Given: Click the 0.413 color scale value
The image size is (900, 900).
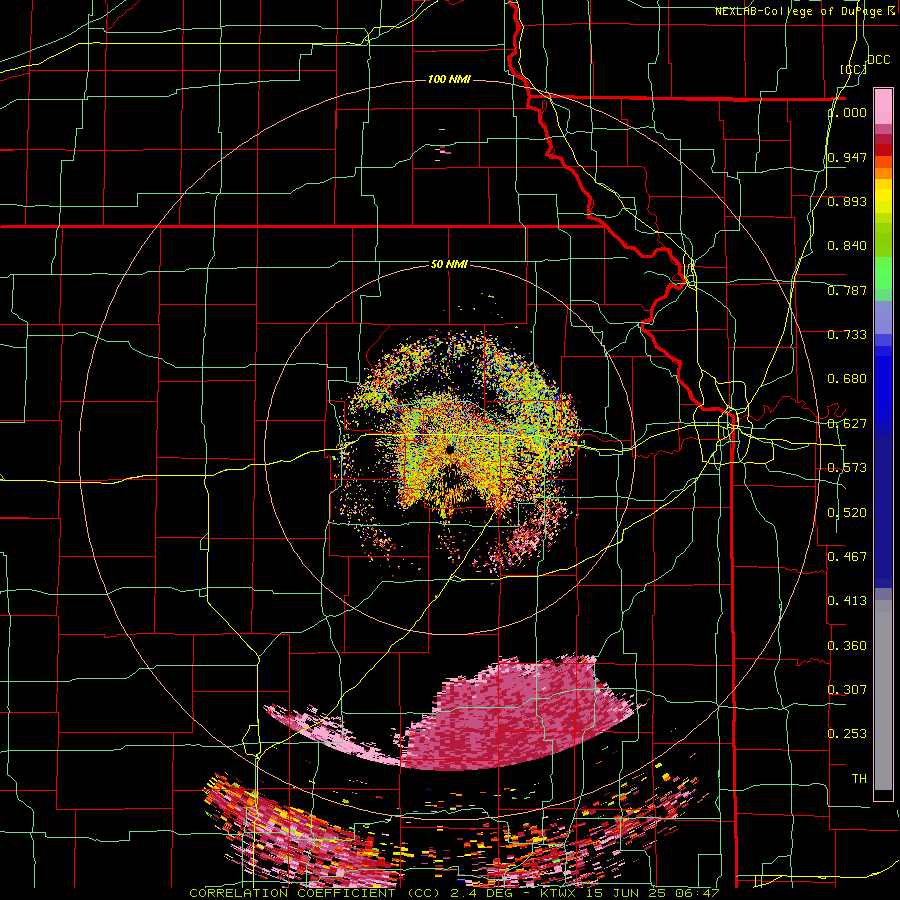Looking at the screenshot, I should click(x=847, y=601).
